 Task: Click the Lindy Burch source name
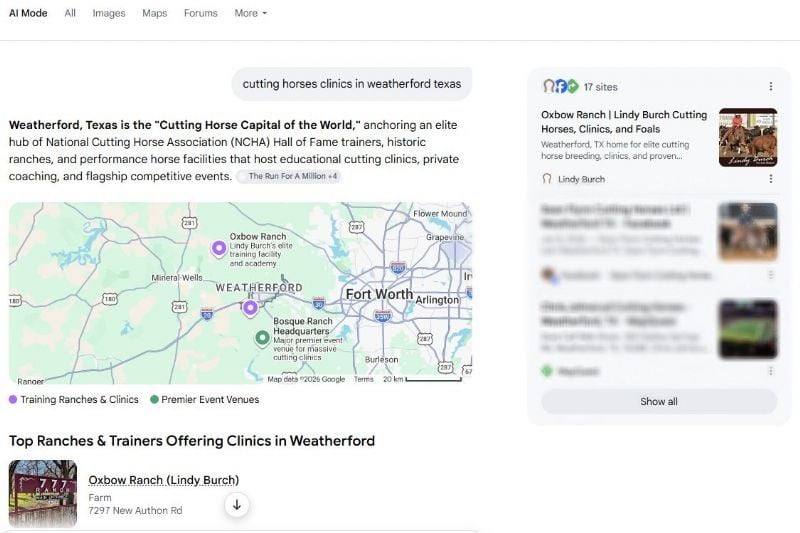581,179
